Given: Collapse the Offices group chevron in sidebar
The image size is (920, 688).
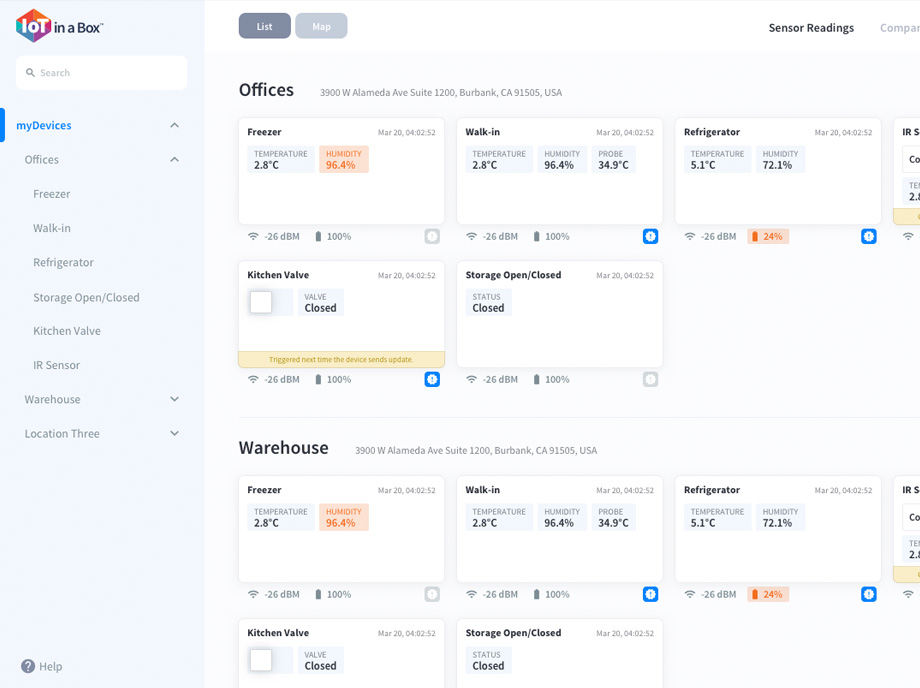Looking at the screenshot, I should click(x=174, y=160).
